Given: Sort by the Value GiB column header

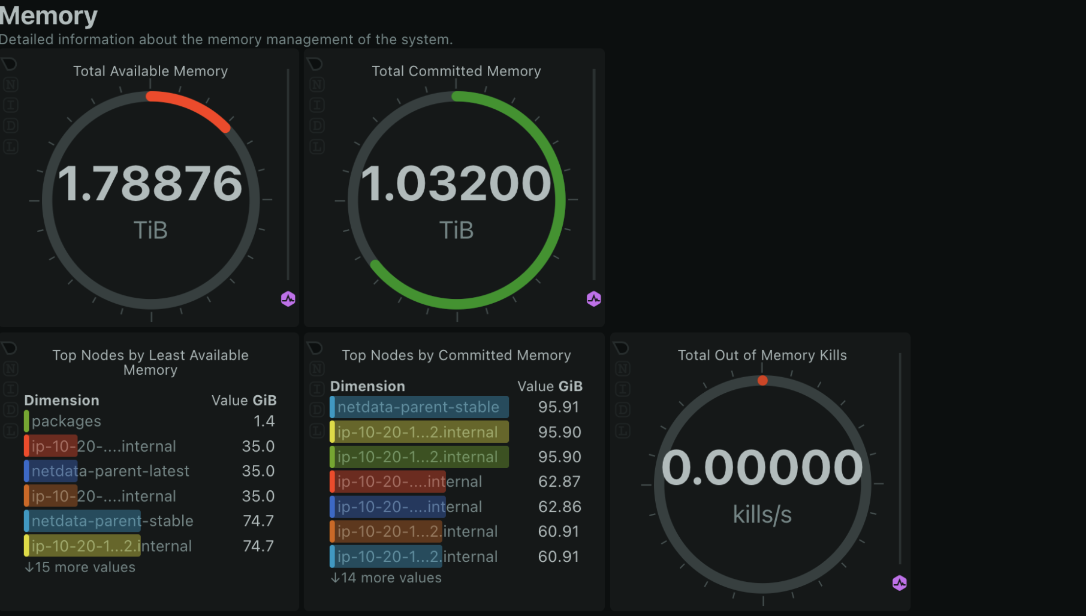Looking at the screenshot, I should tap(244, 400).
